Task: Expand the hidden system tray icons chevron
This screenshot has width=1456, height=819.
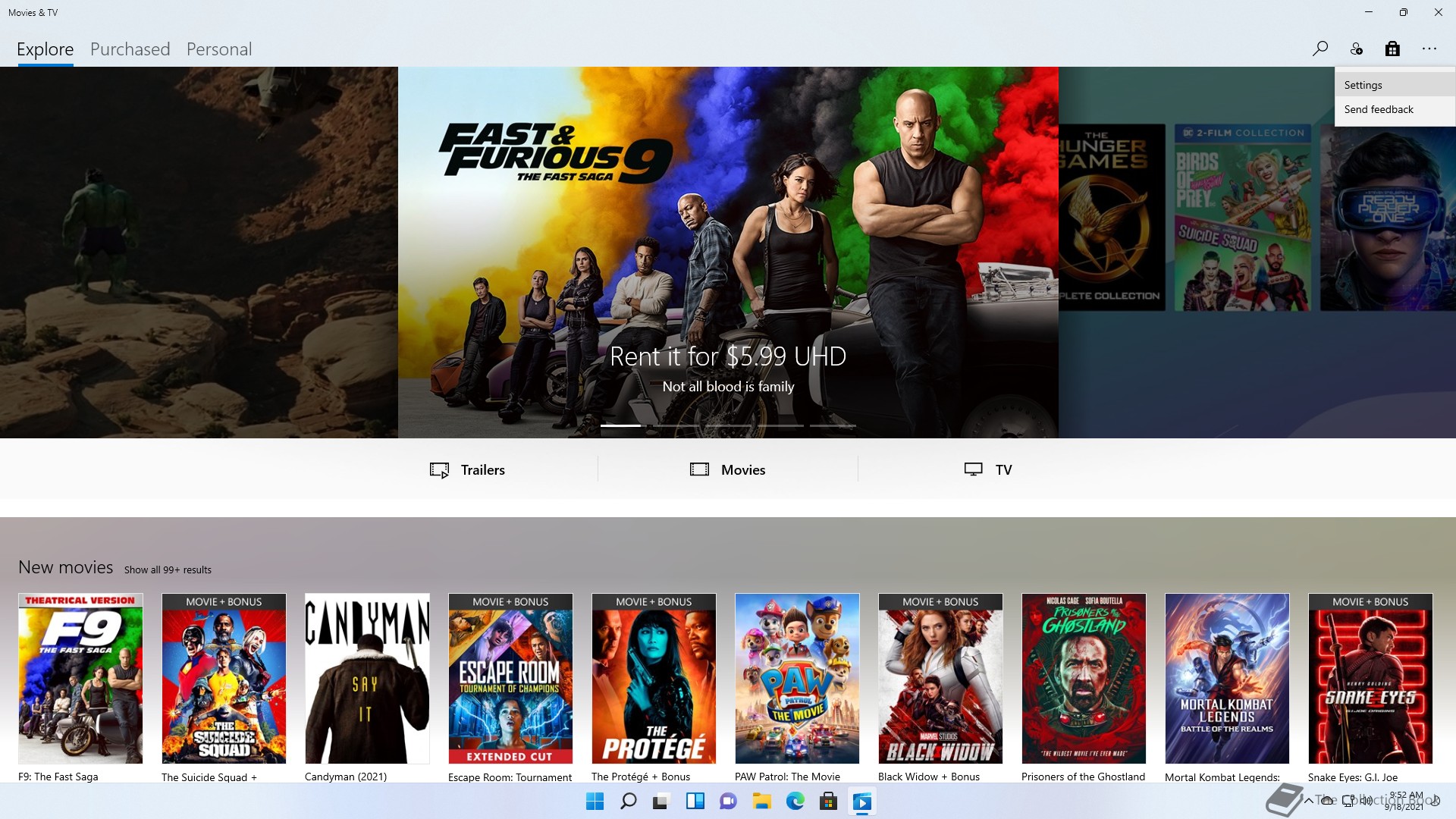Action: pyautogui.click(x=1308, y=801)
